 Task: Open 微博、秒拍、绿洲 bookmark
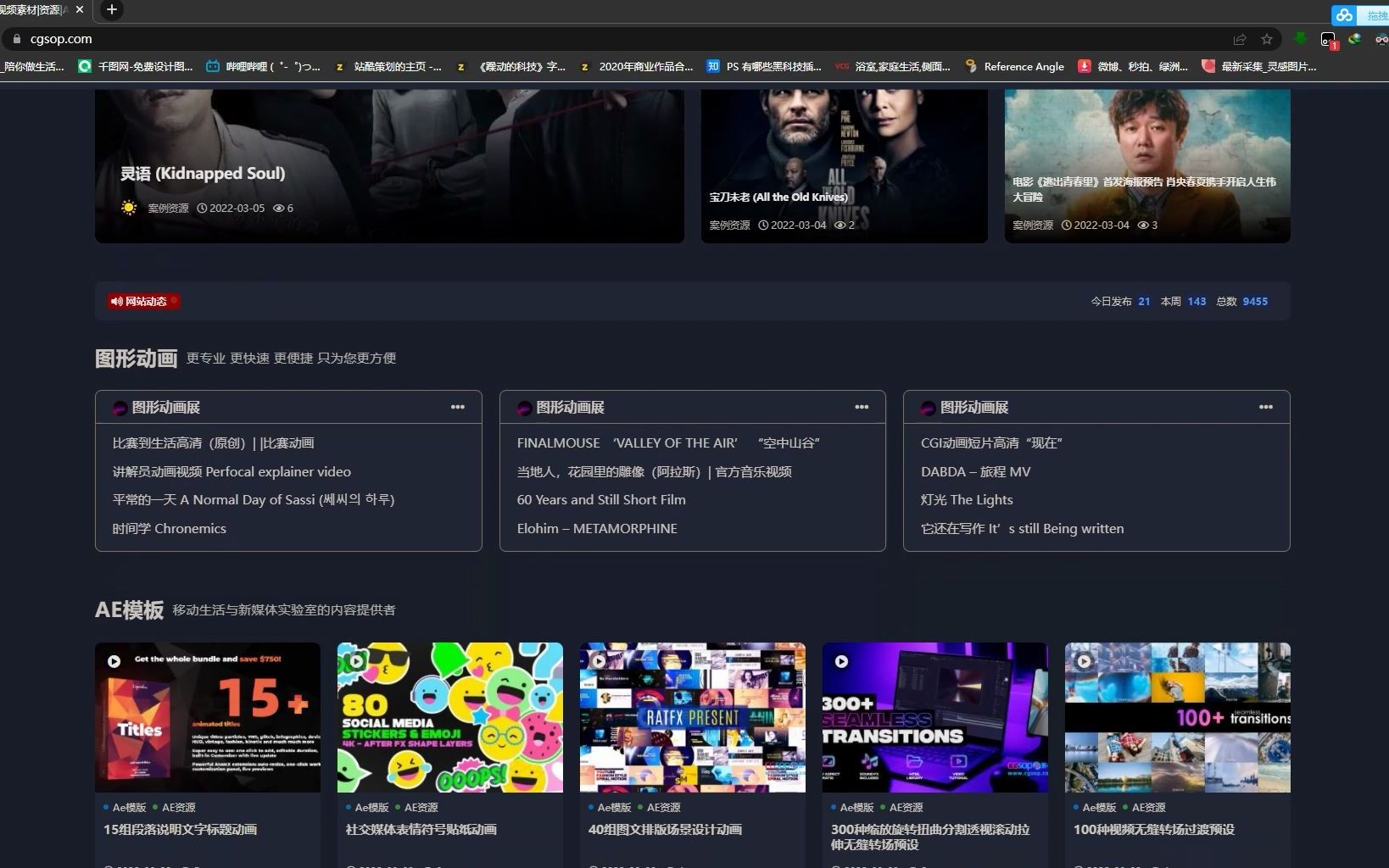(x=1133, y=66)
